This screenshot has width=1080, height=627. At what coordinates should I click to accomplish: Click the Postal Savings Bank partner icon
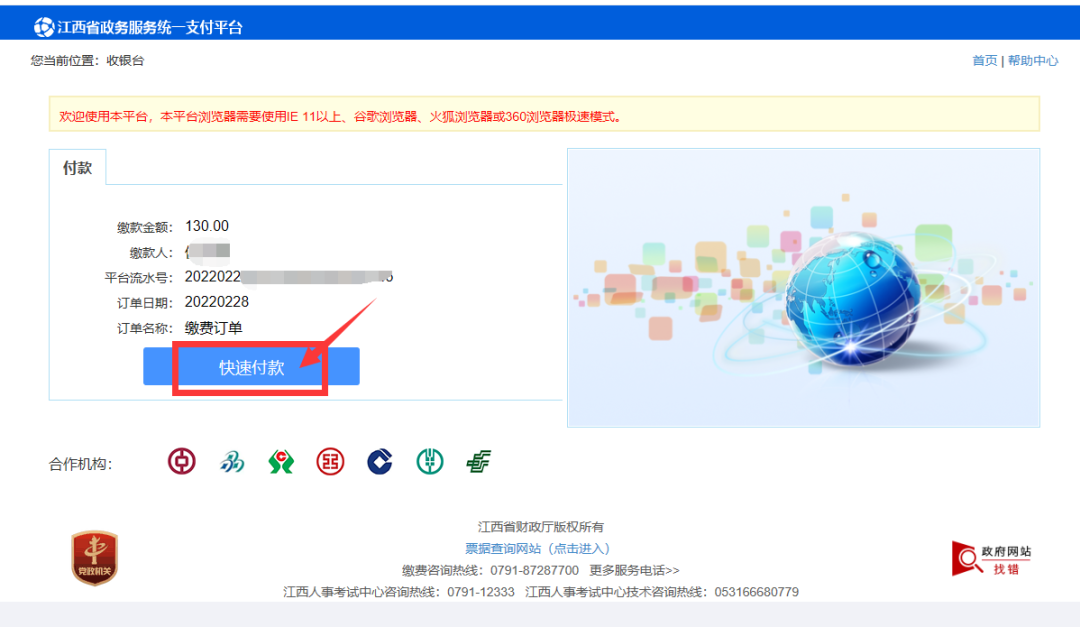[478, 462]
